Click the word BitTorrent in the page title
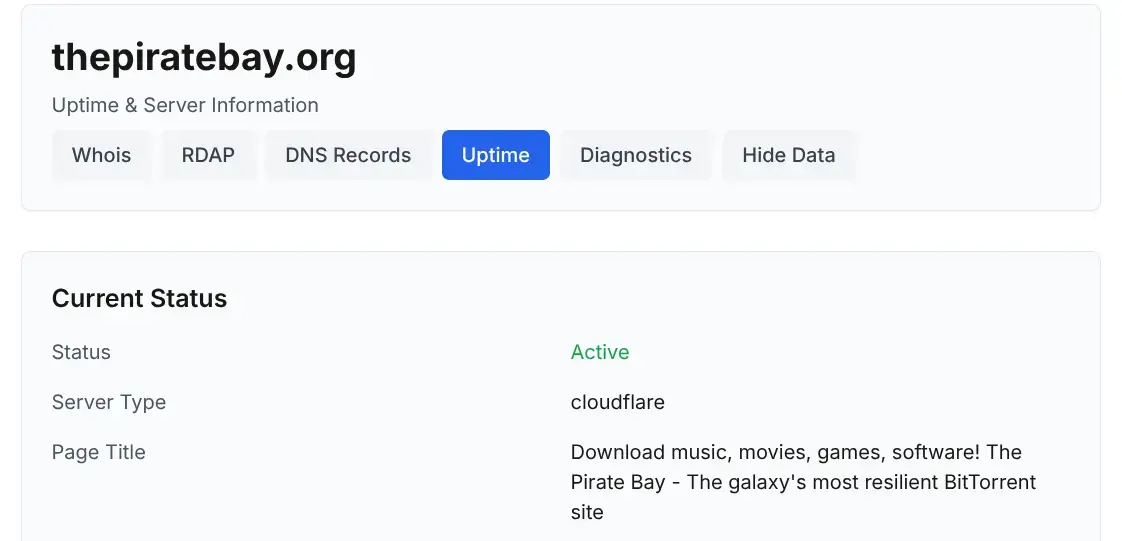The image size is (1122, 541). click(x=990, y=482)
